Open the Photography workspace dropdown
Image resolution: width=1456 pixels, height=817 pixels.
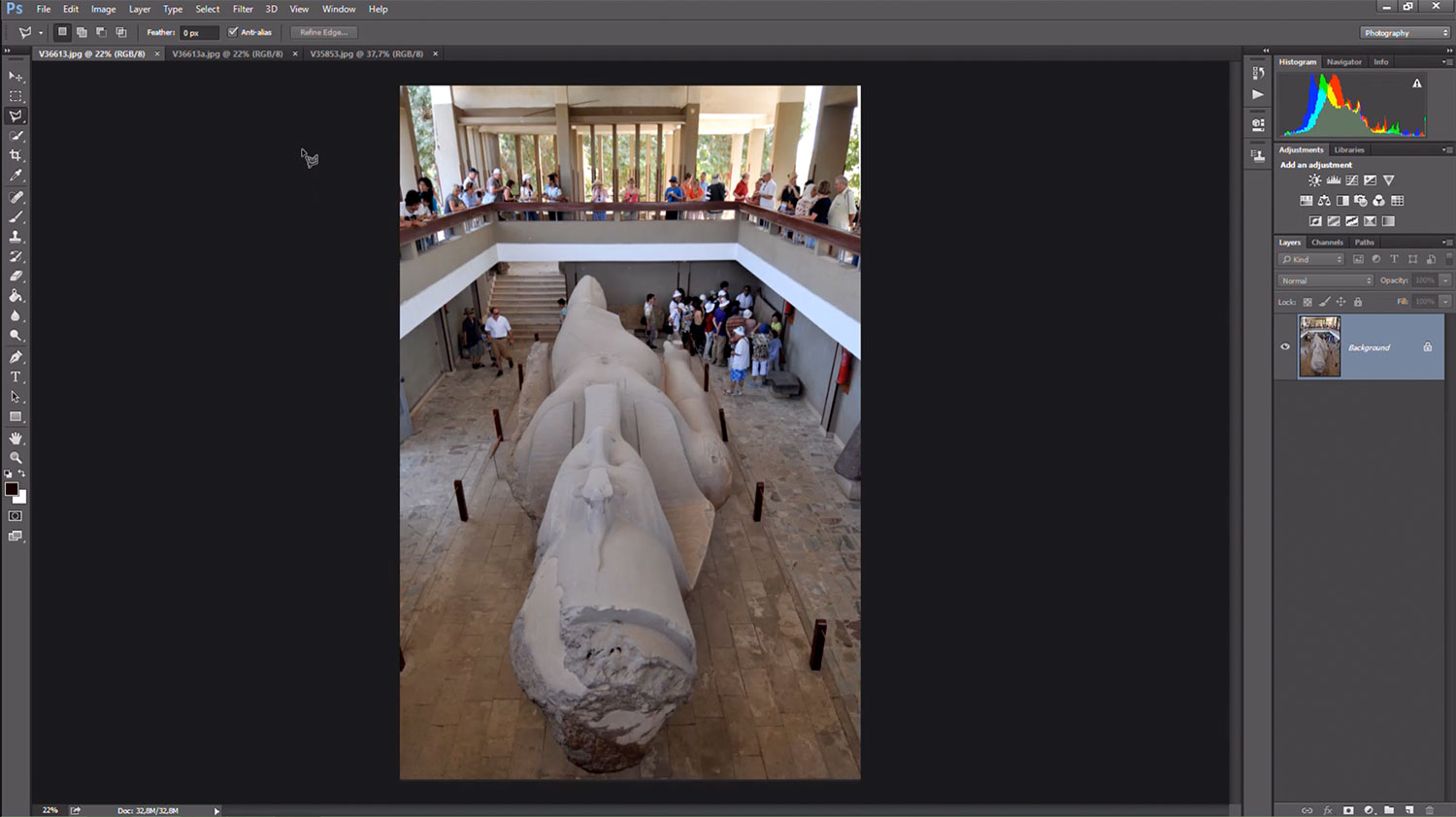(x=1404, y=33)
